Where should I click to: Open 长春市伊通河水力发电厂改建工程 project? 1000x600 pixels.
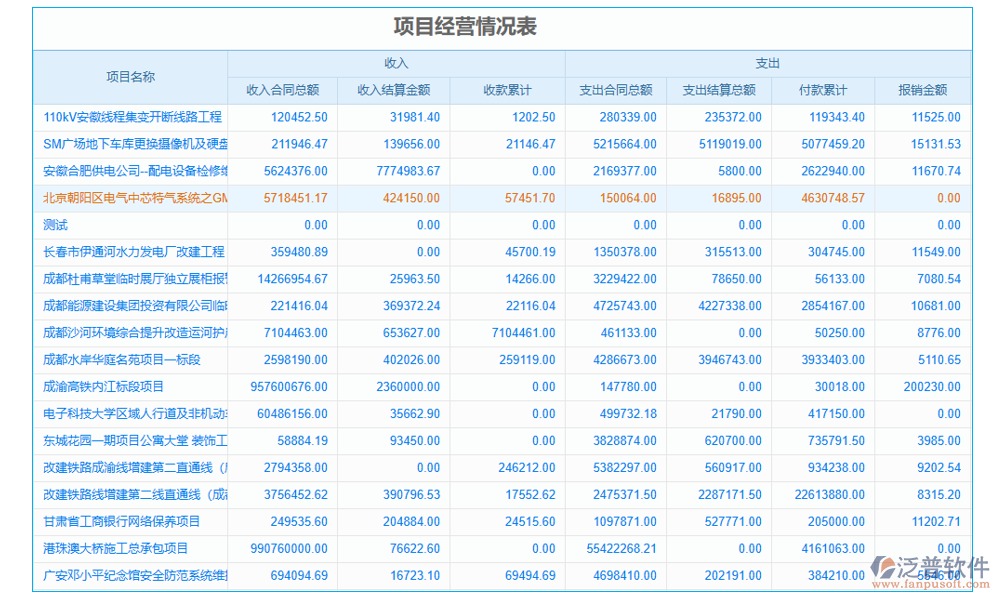[x=134, y=252]
